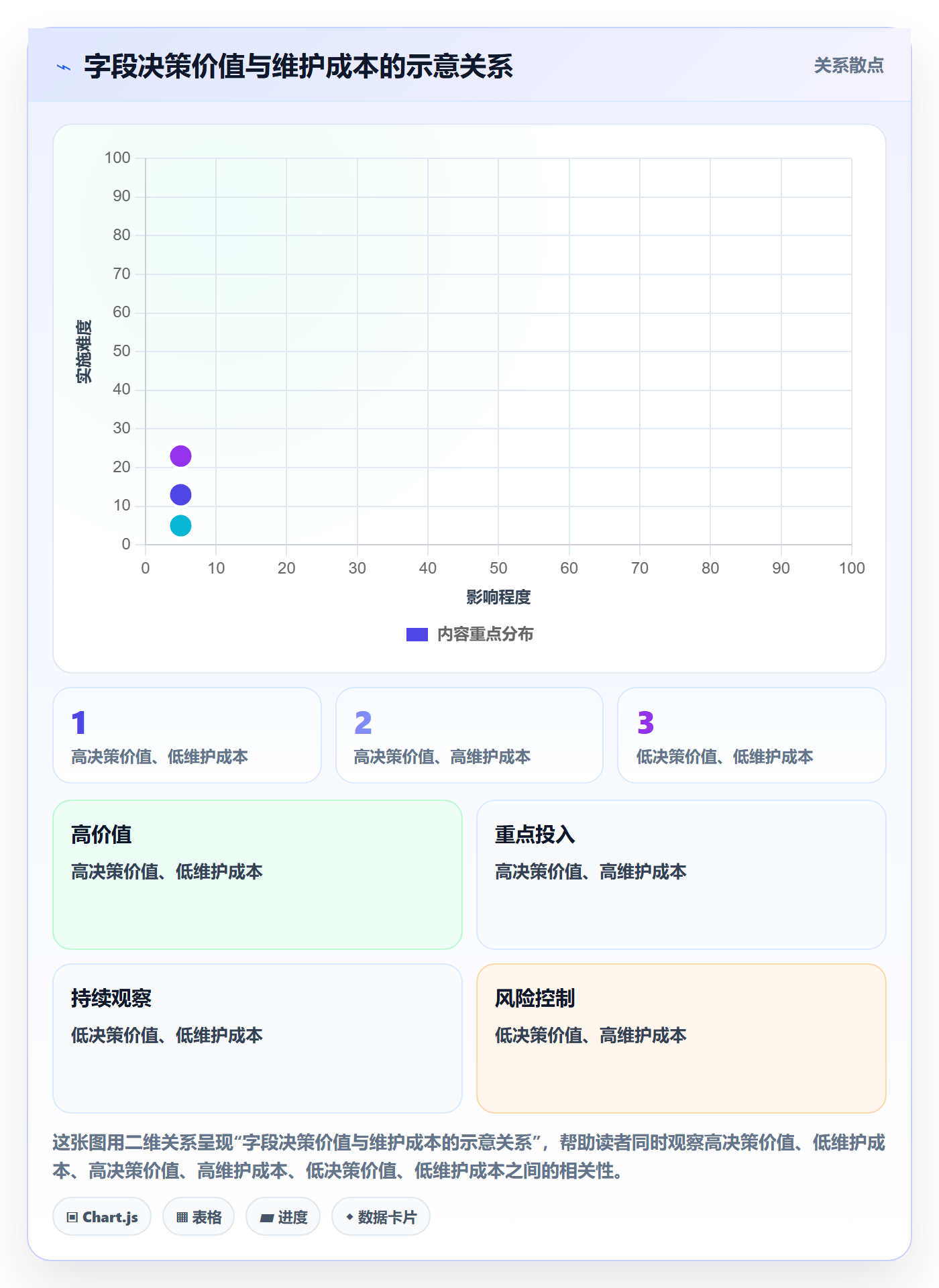Click the 进度 tag

pos(283,1217)
